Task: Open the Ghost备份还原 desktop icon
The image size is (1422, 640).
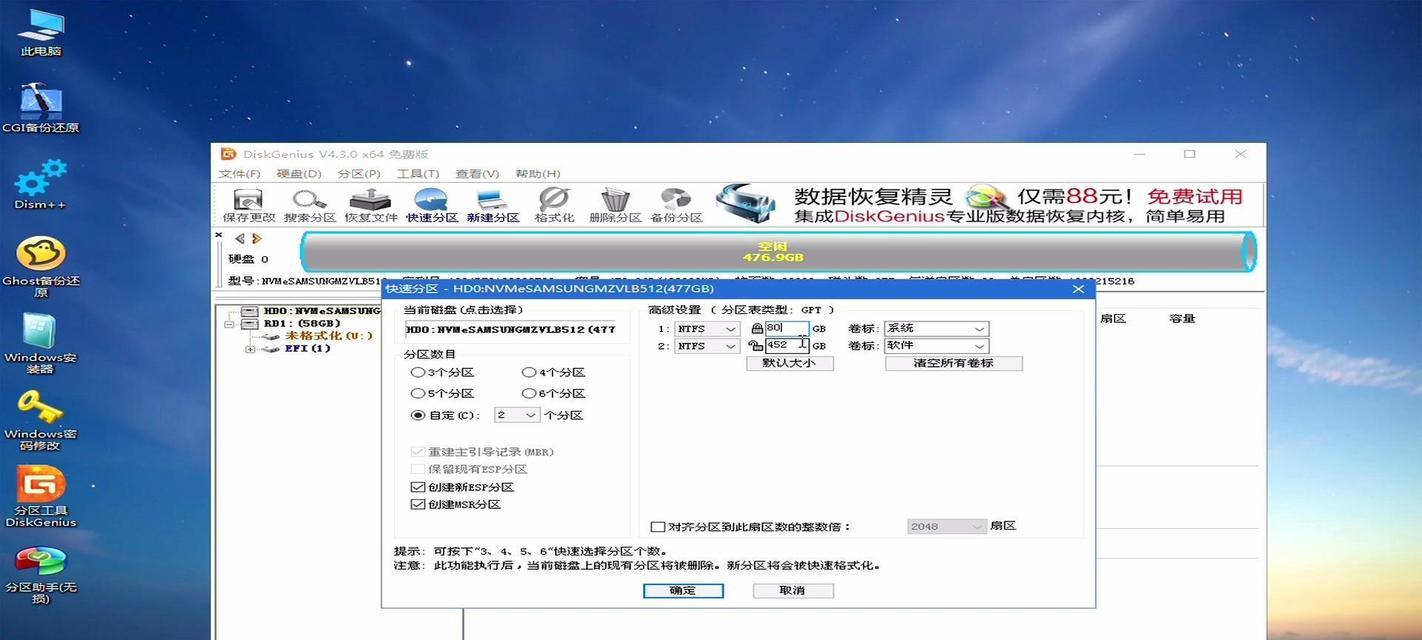Action: tap(41, 266)
